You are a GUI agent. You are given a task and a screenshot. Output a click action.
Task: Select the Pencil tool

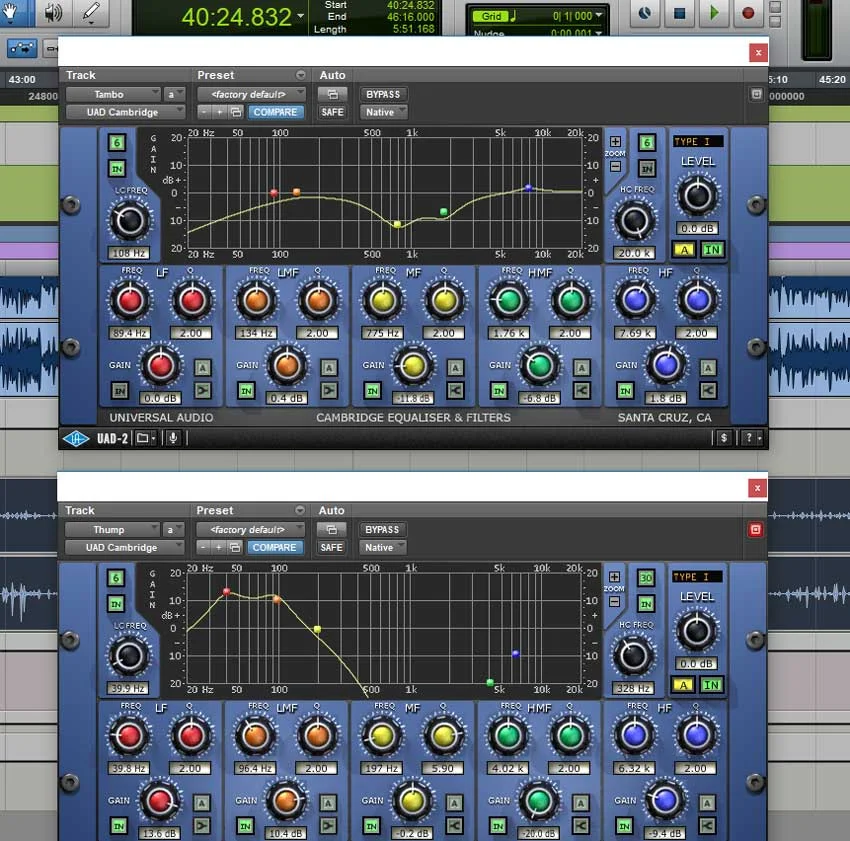tap(91, 12)
